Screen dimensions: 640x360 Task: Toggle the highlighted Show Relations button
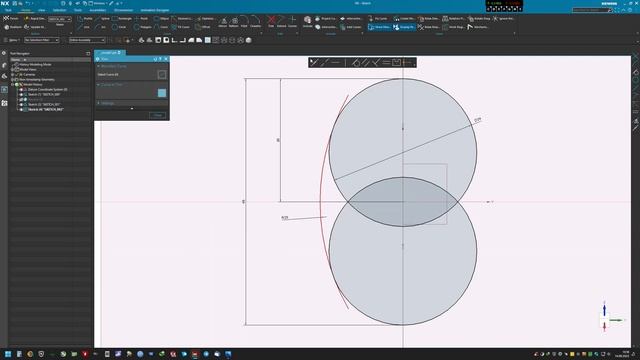(379, 27)
